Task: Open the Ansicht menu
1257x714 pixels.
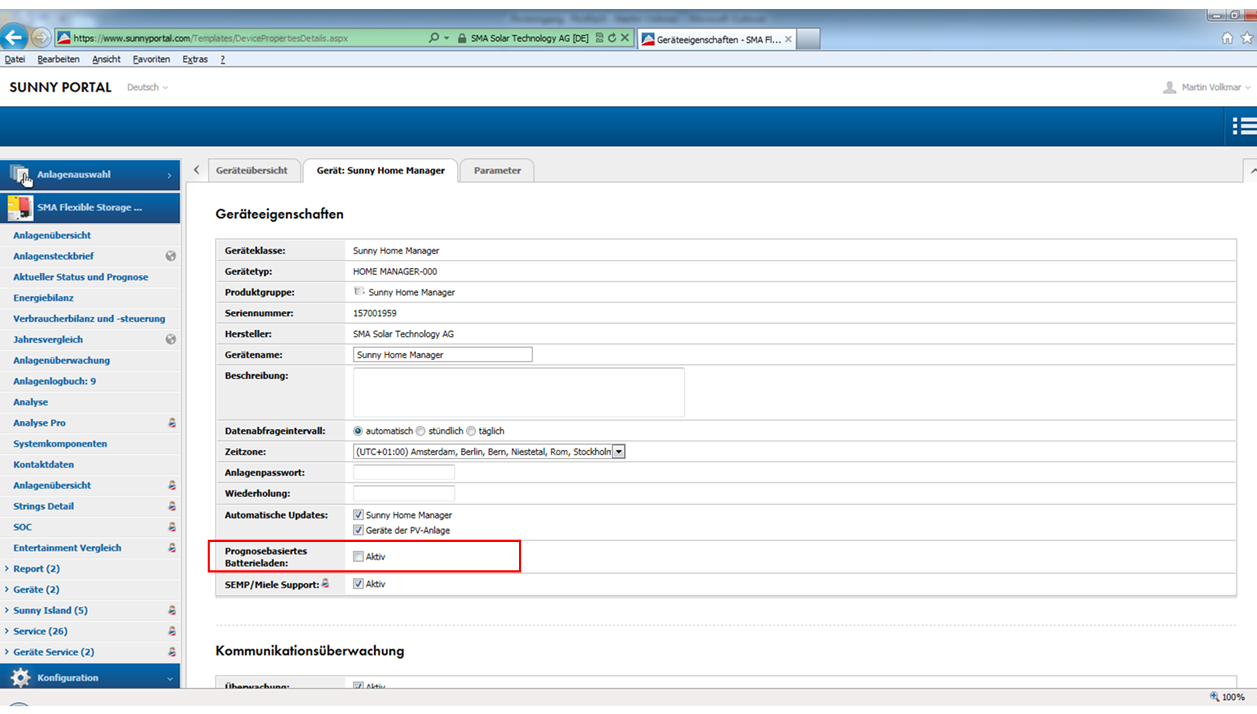Action: [x=106, y=60]
